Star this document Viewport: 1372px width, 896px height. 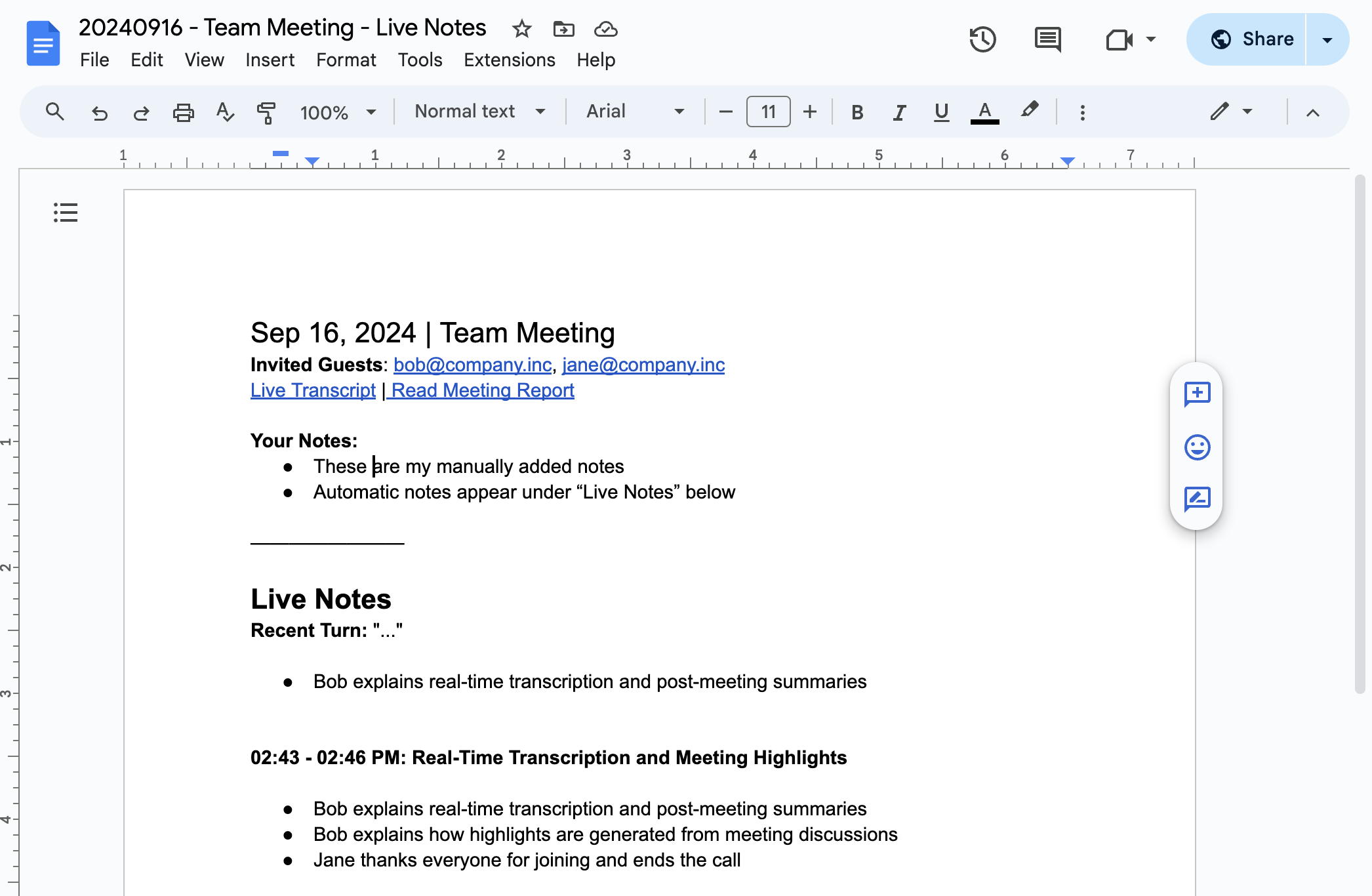(x=521, y=29)
